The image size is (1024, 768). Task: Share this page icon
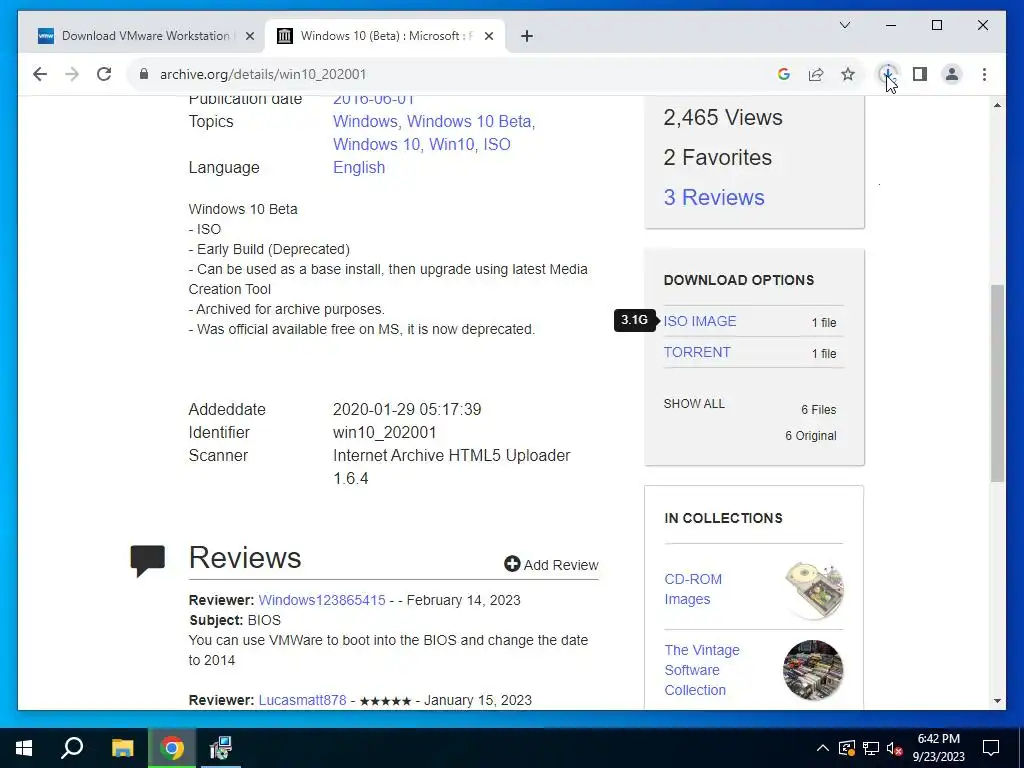pos(816,74)
